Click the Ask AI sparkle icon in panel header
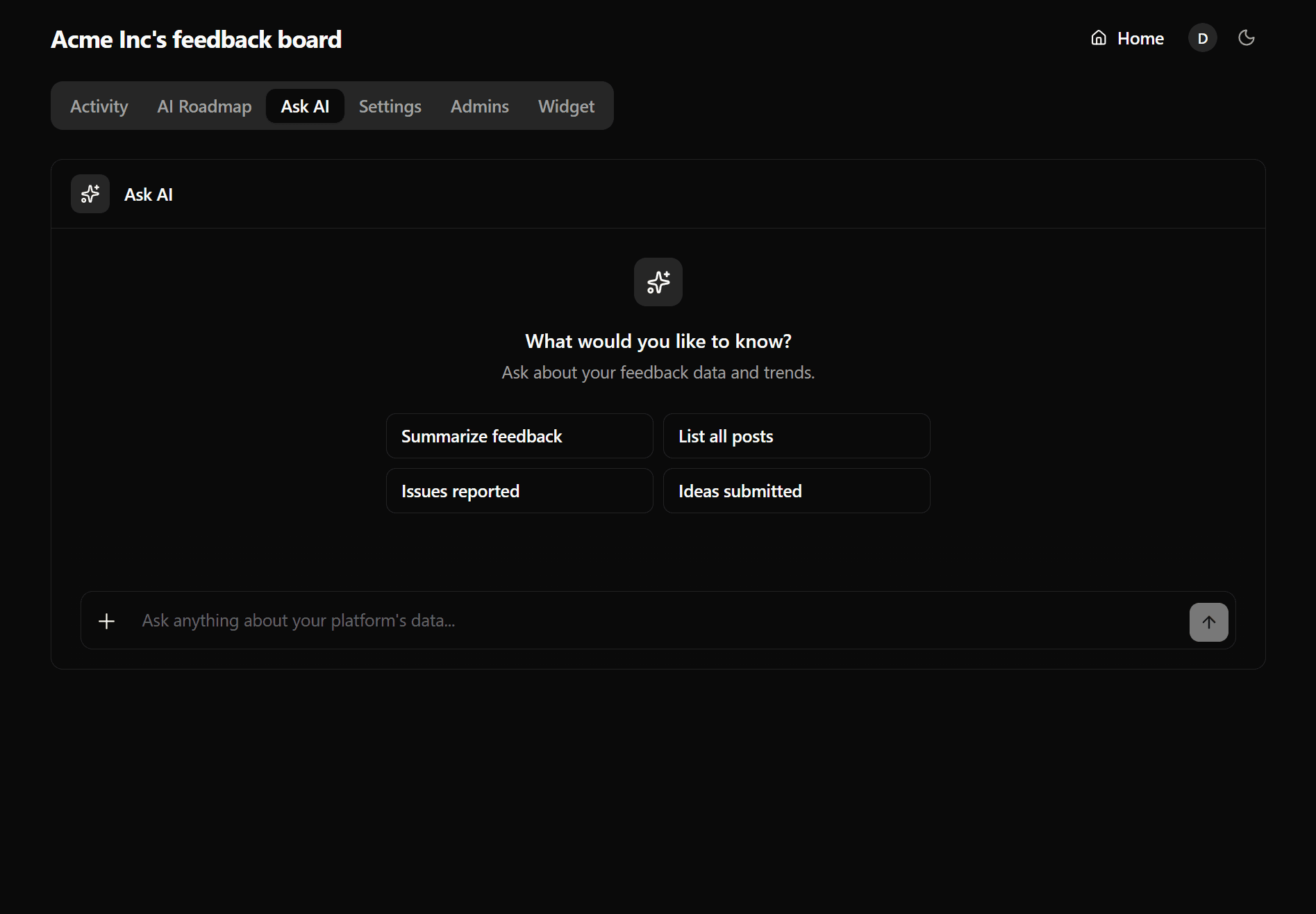 90,194
